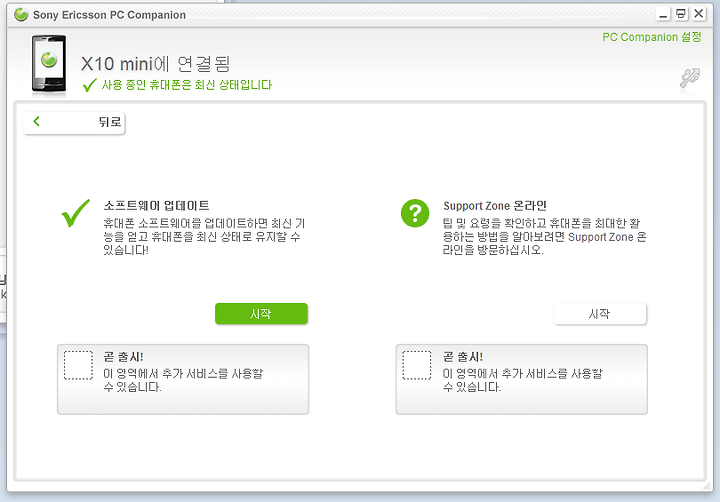The width and height of the screenshot is (720, 502).
Task: Click the dotted placeholder icon in left 곧 출시 card
Action: [79, 366]
